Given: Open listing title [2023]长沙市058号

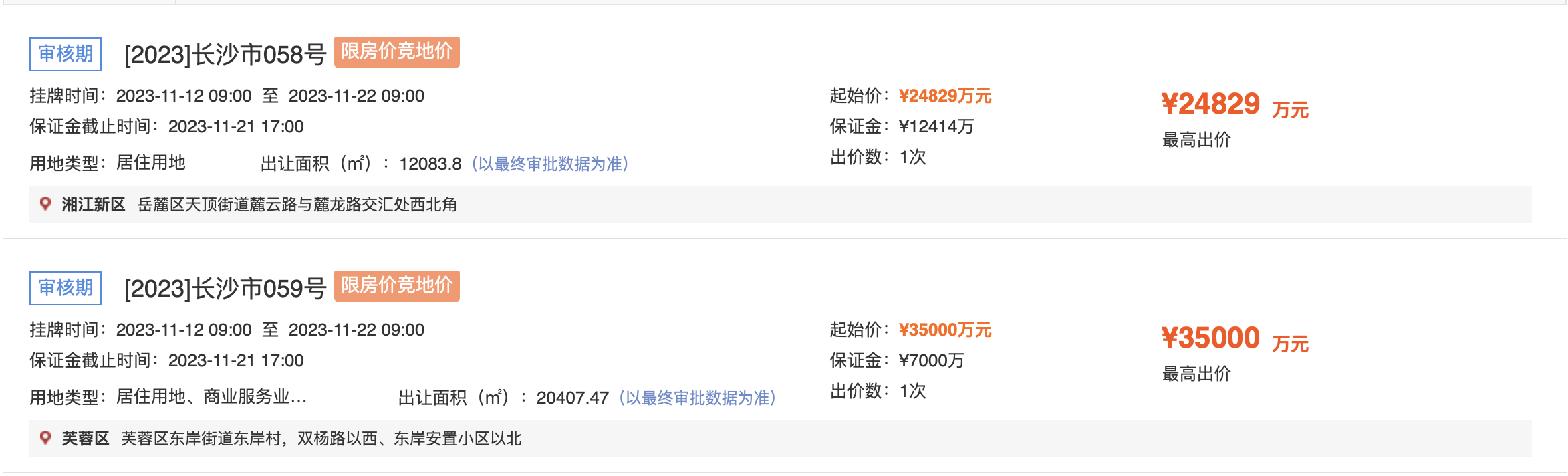Looking at the screenshot, I should [225, 54].
